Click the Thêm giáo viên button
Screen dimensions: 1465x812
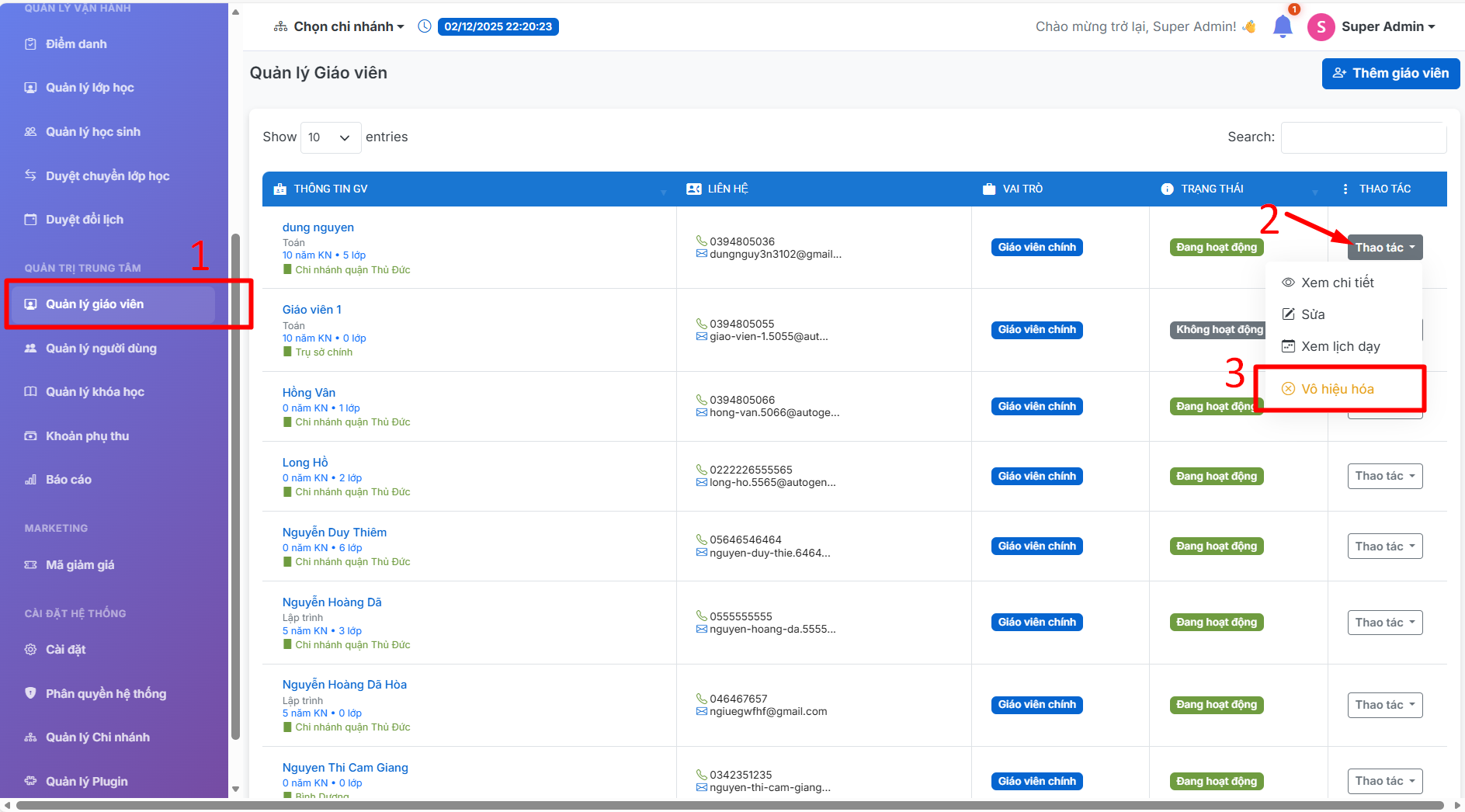pyautogui.click(x=1390, y=74)
